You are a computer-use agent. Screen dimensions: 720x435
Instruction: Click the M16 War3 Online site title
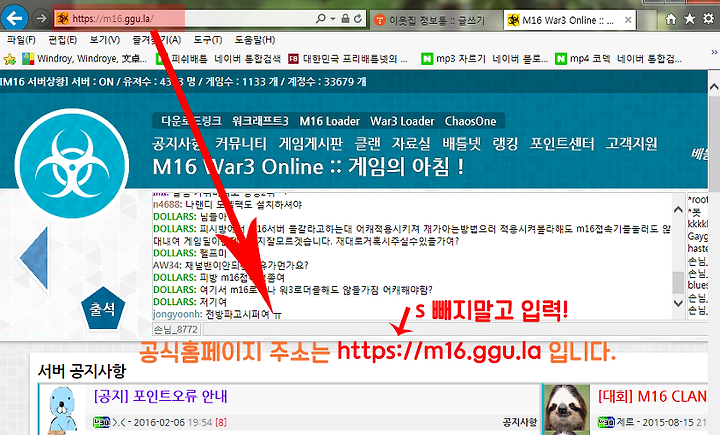click(x=308, y=166)
